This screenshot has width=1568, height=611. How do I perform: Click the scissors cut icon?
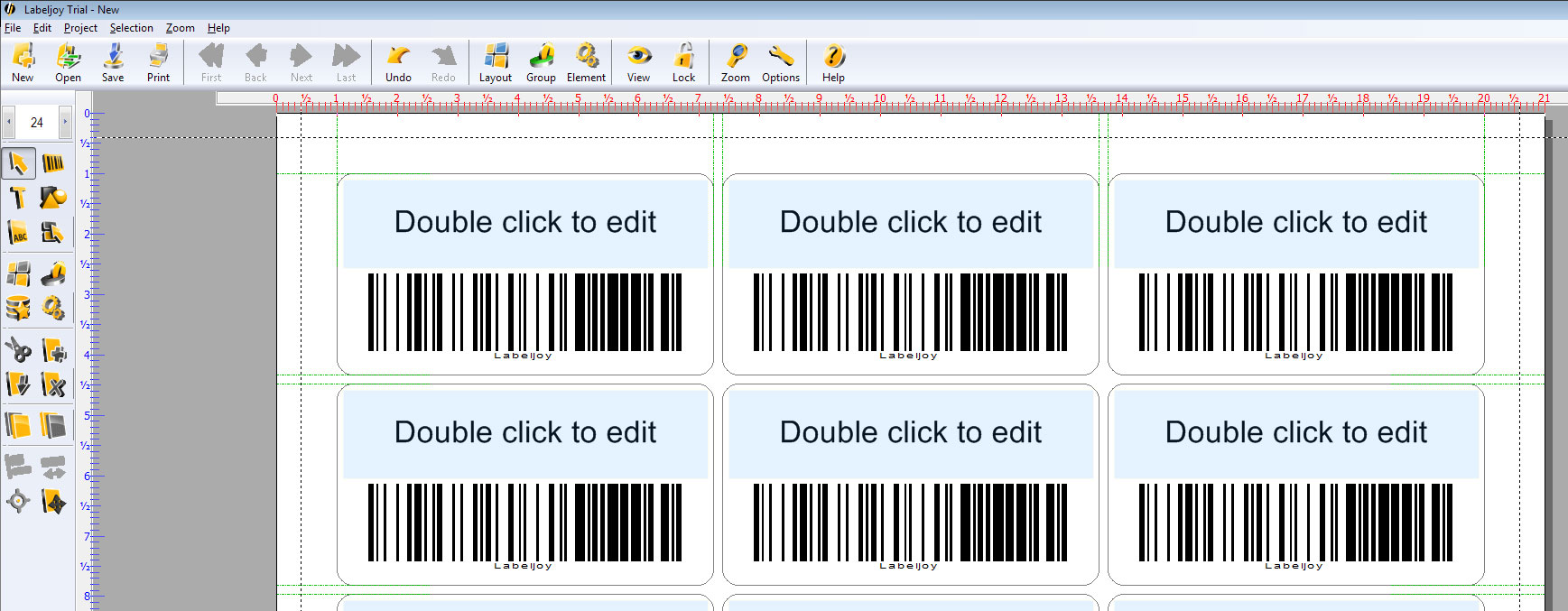pyautogui.click(x=18, y=349)
